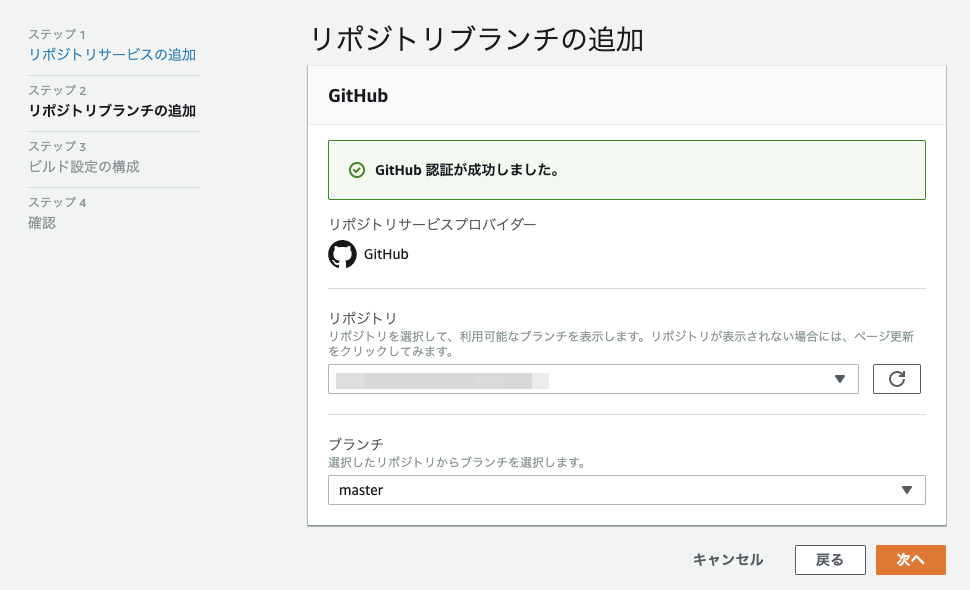Select step 4 確認

click(x=42, y=223)
